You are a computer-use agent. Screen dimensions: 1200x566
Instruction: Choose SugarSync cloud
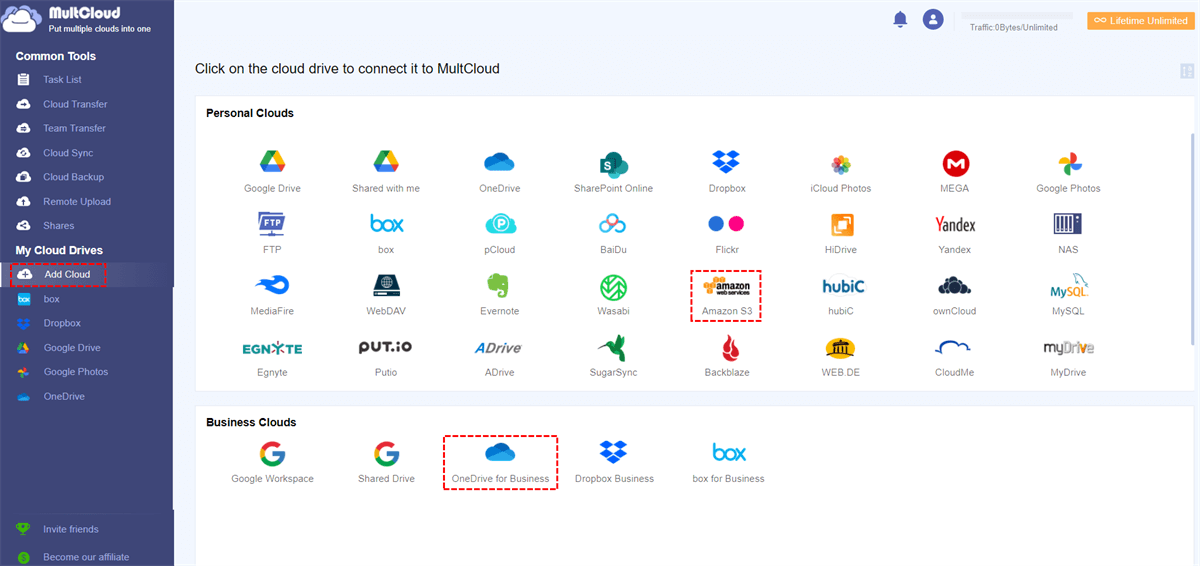pyautogui.click(x=613, y=355)
